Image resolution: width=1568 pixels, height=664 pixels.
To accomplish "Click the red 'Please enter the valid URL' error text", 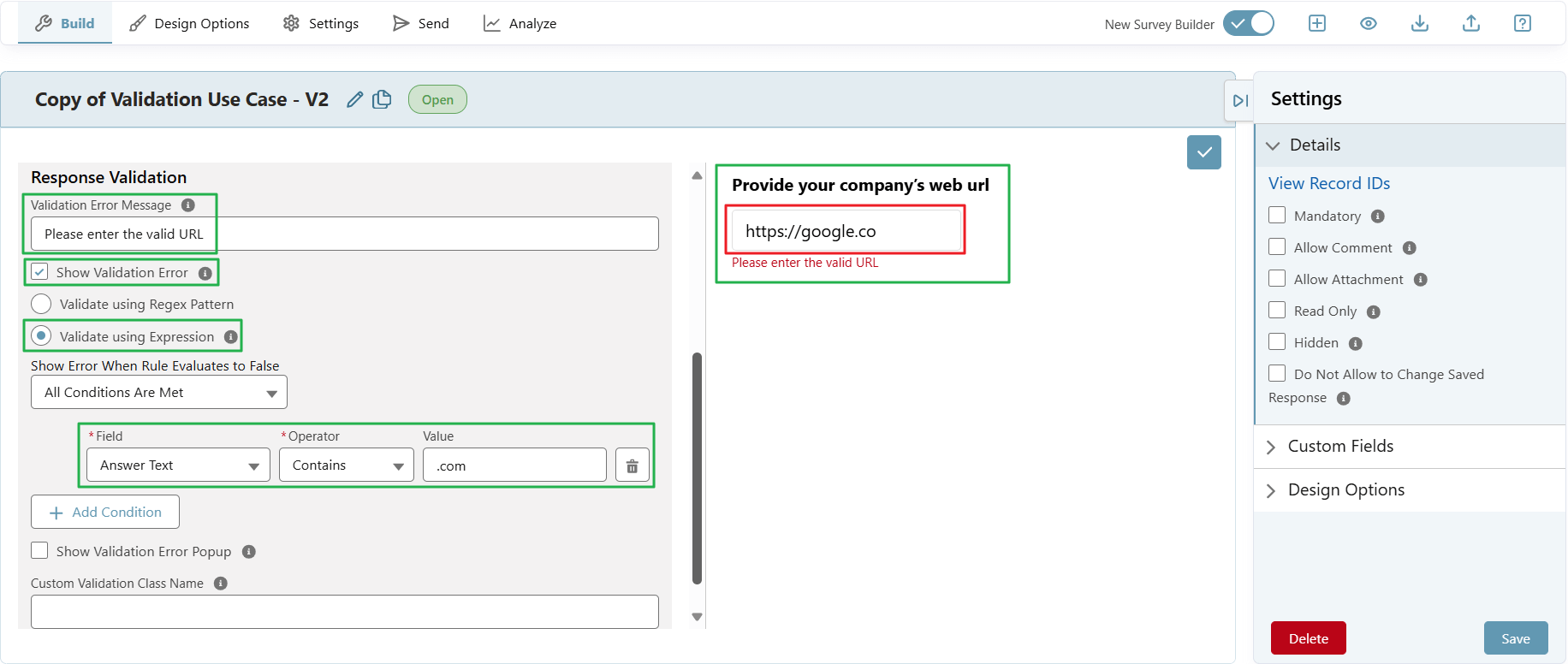I will [805, 263].
